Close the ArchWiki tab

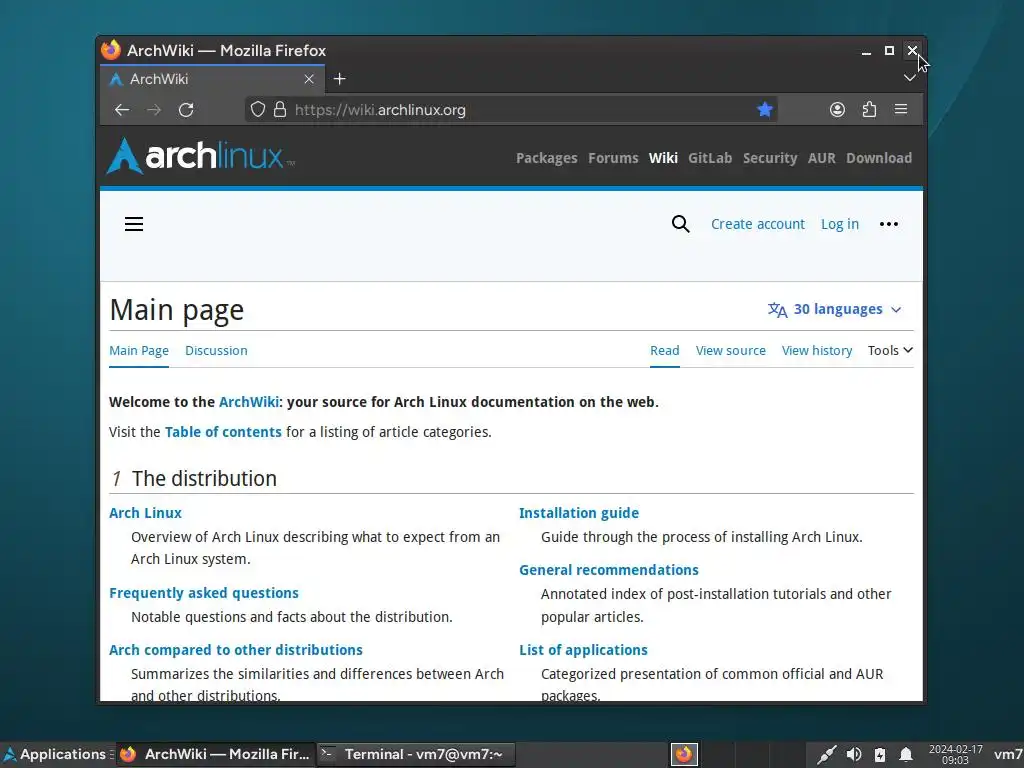tap(309, 79)
